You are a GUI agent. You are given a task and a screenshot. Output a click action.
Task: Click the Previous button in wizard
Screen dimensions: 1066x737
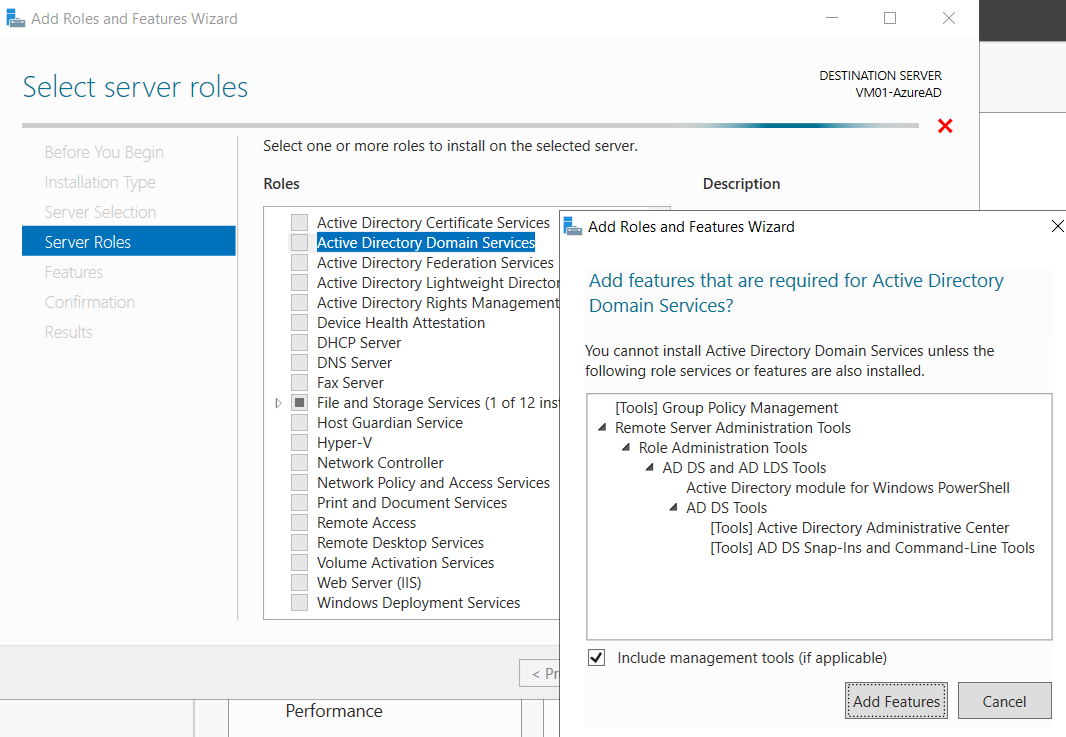(540, 673)
